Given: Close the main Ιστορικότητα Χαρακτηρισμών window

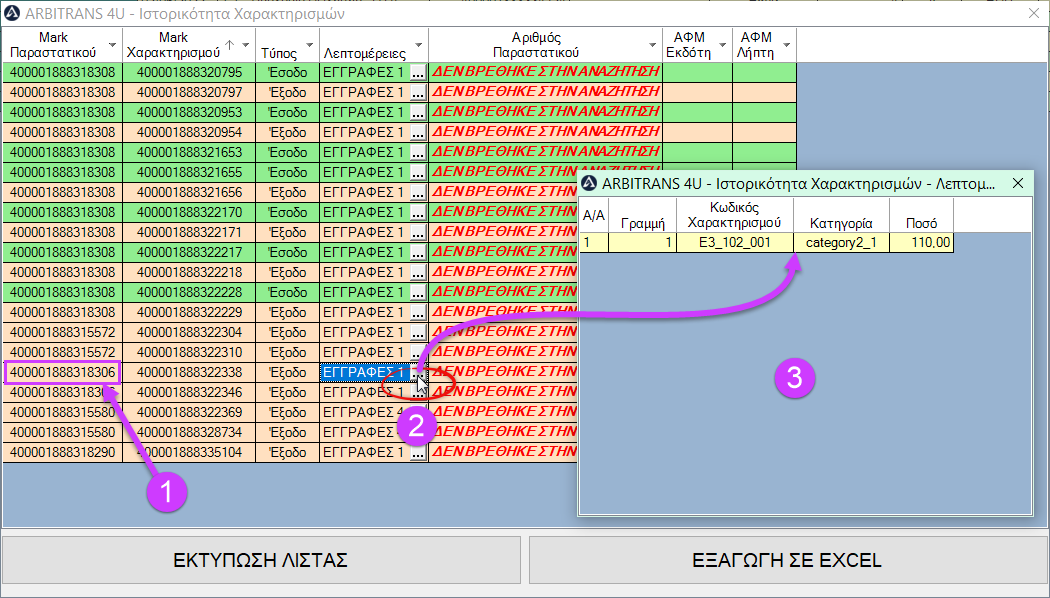Looking at the screenshot, I should pos(1034,13).
